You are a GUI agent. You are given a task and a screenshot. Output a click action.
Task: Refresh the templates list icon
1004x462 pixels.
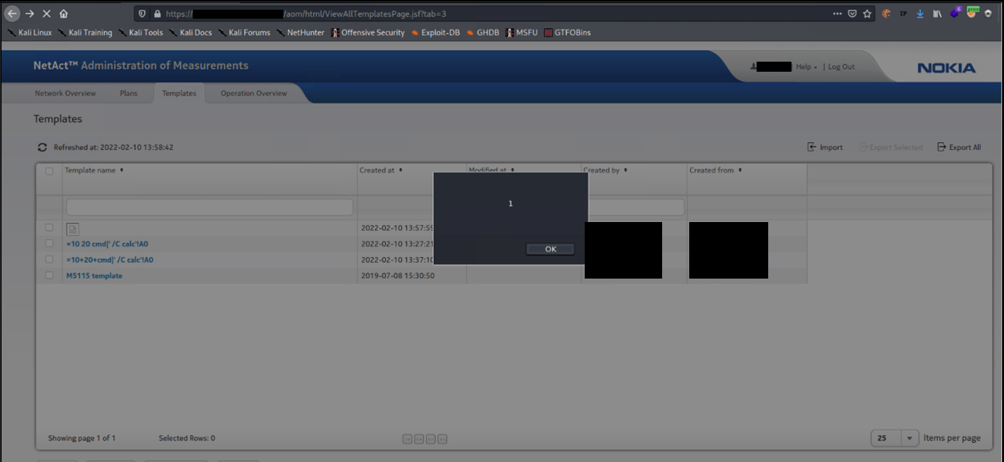[x=42, y=147]
